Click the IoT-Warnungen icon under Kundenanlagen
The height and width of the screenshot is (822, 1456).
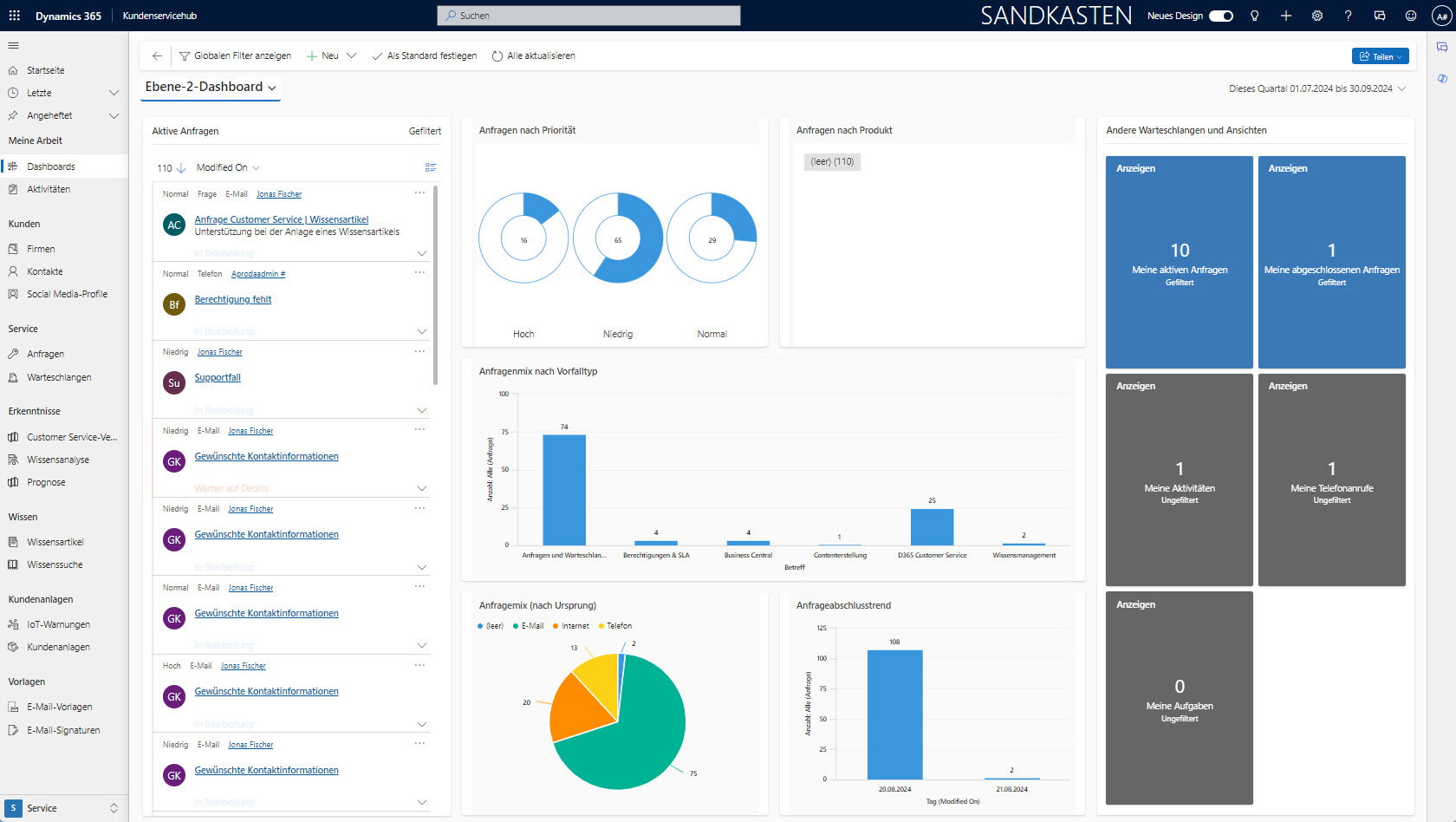point(14,623)
